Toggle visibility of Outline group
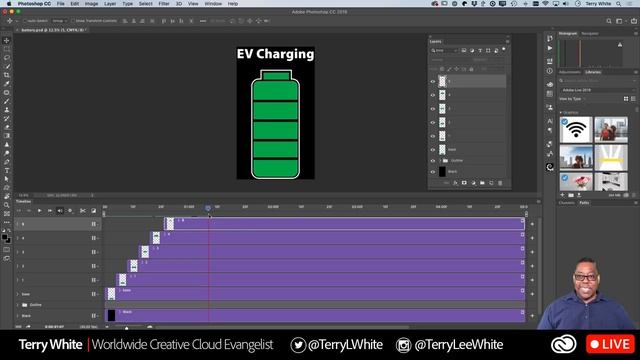Viewport: 640px width, 360px height. coord(433,160)
